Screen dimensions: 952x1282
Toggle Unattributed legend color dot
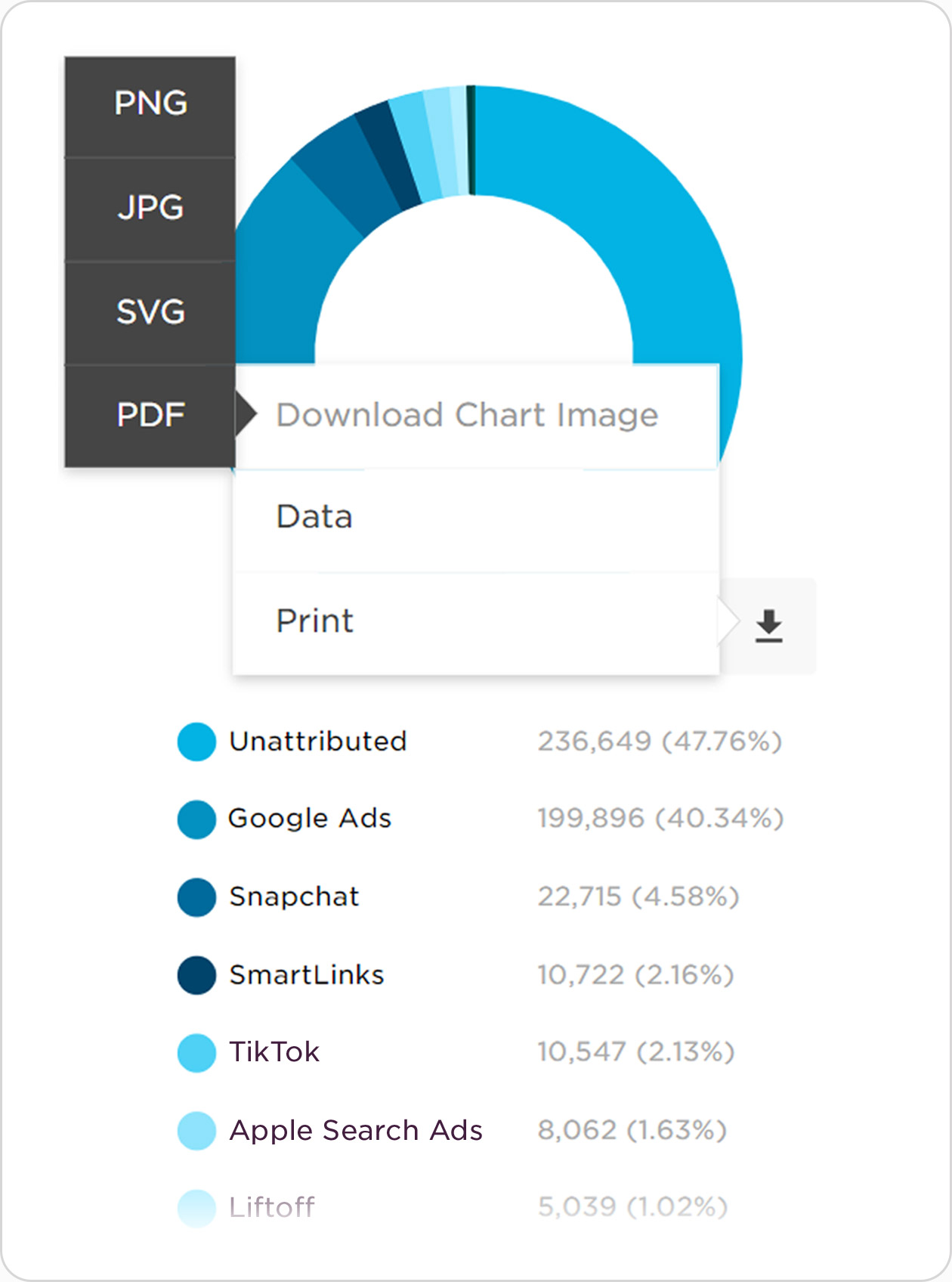pos(196,742)
